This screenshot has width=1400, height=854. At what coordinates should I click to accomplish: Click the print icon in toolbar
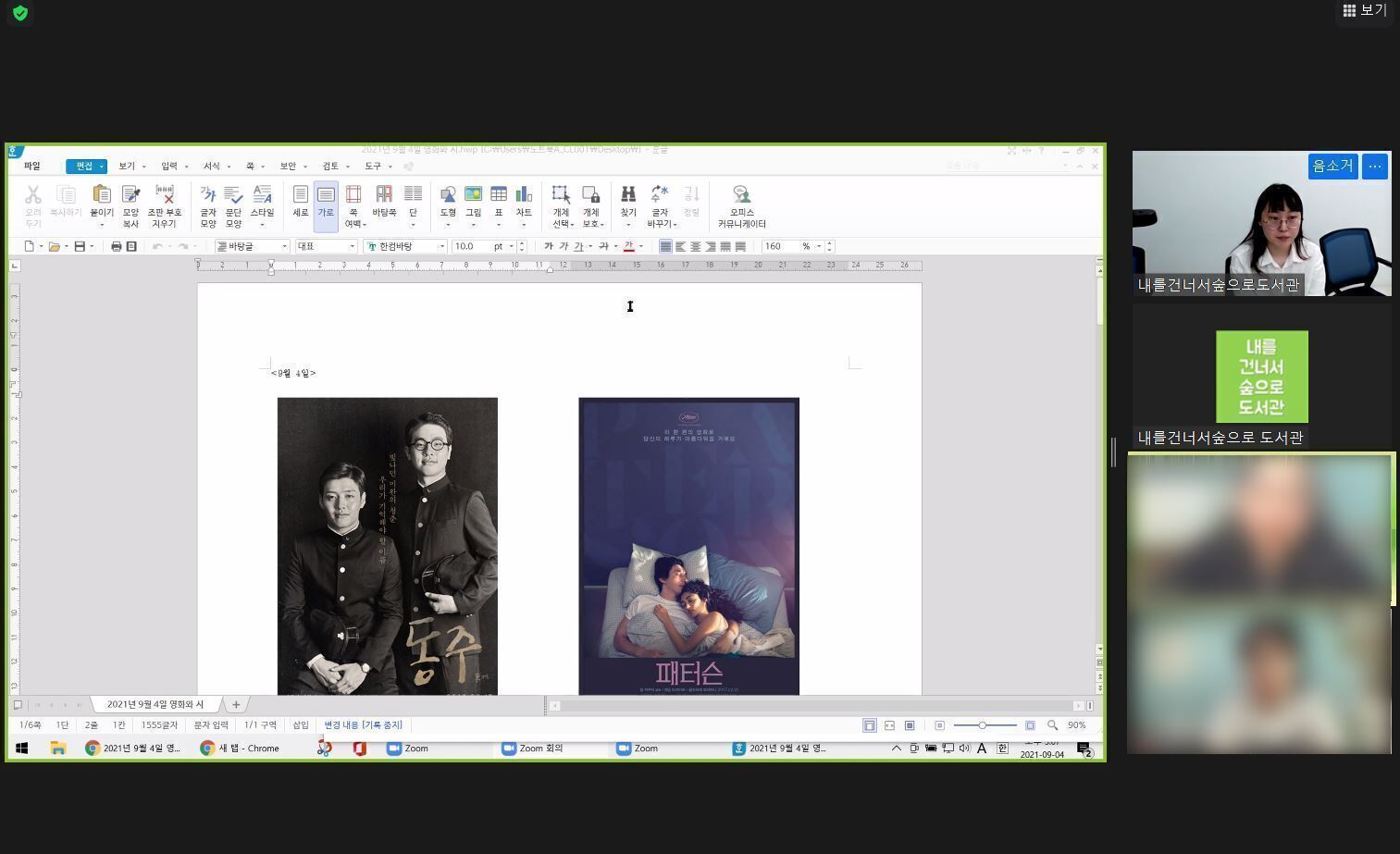116,246
